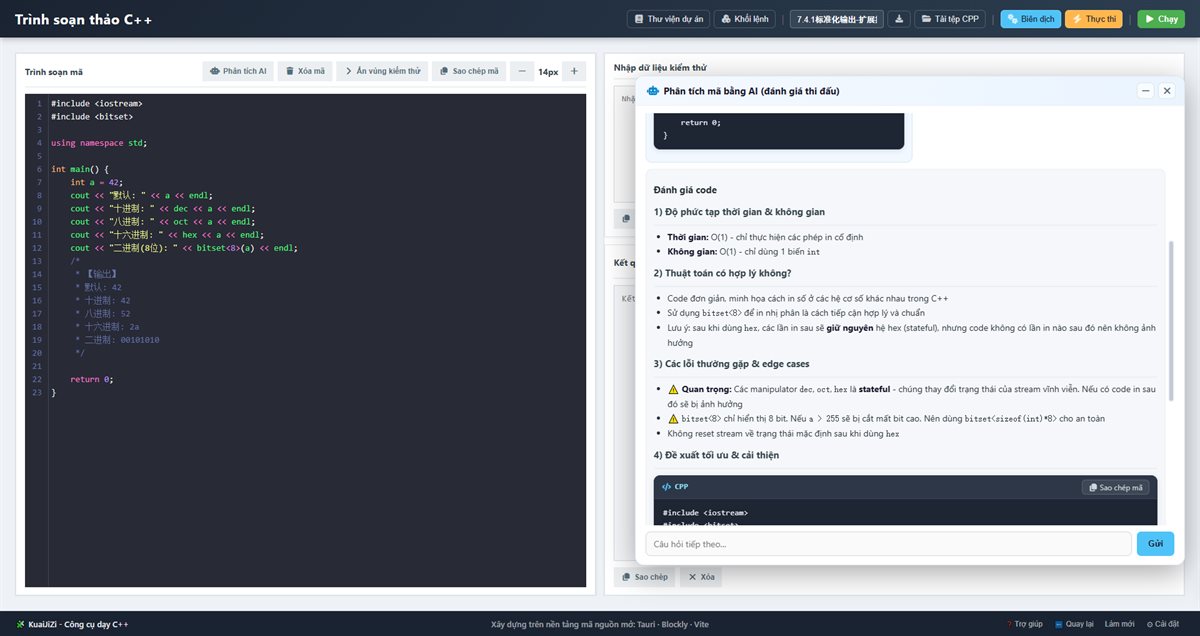Viewport: 1200px width, 636px height.
Task: Copy the CPP snippet in AI dialog
Action: [x=1116, y=488]
